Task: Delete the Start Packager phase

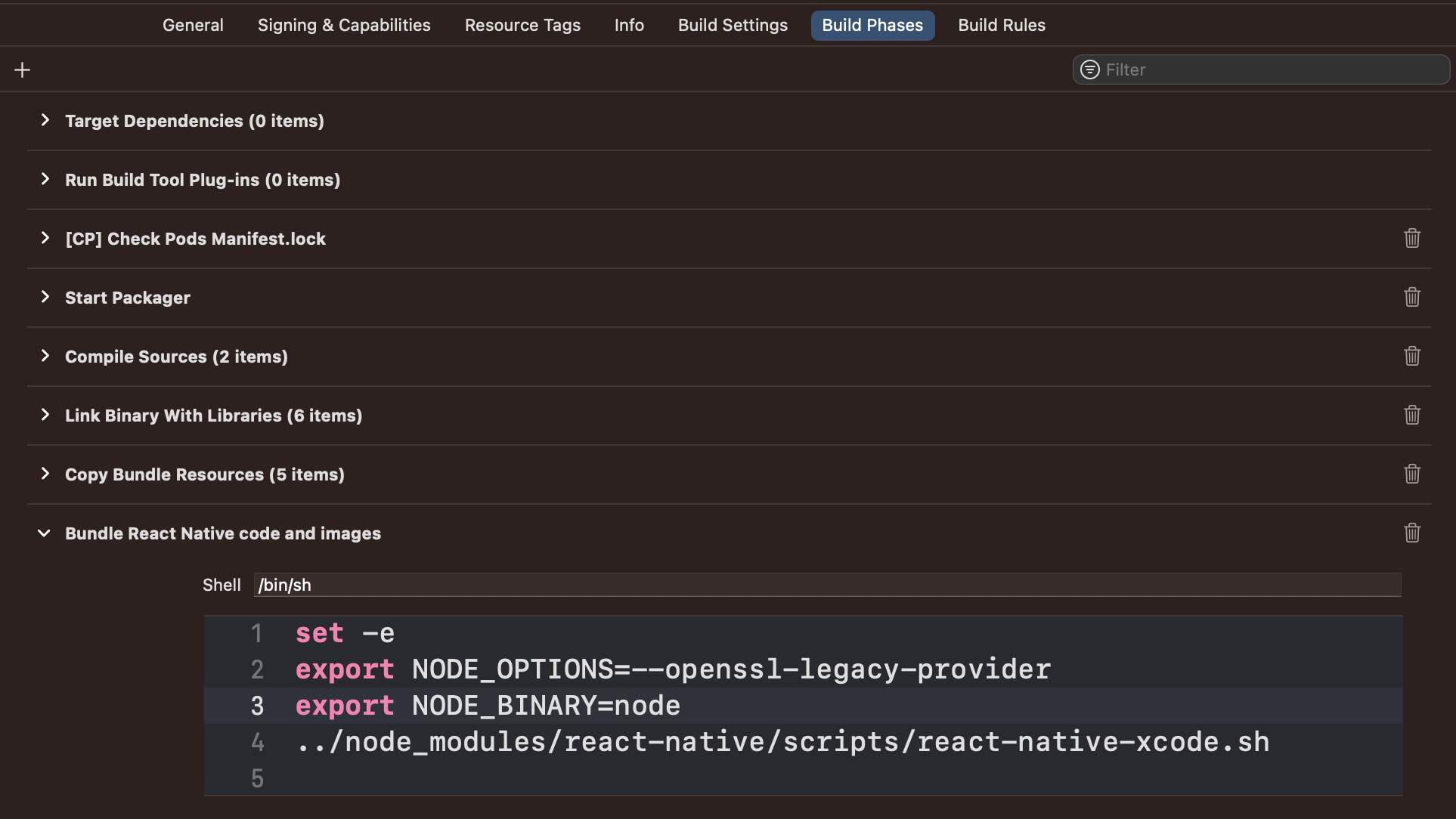Action: 1411,298
